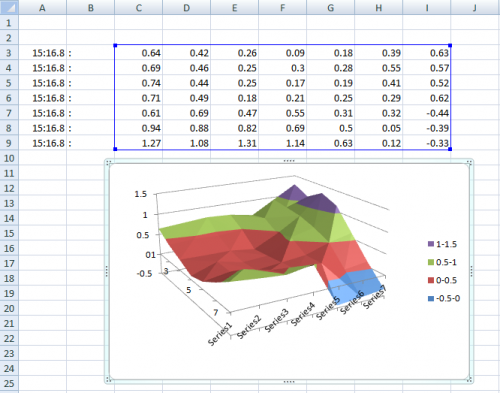Select row 3 header

pyautogui.click(x=9, y=53)
